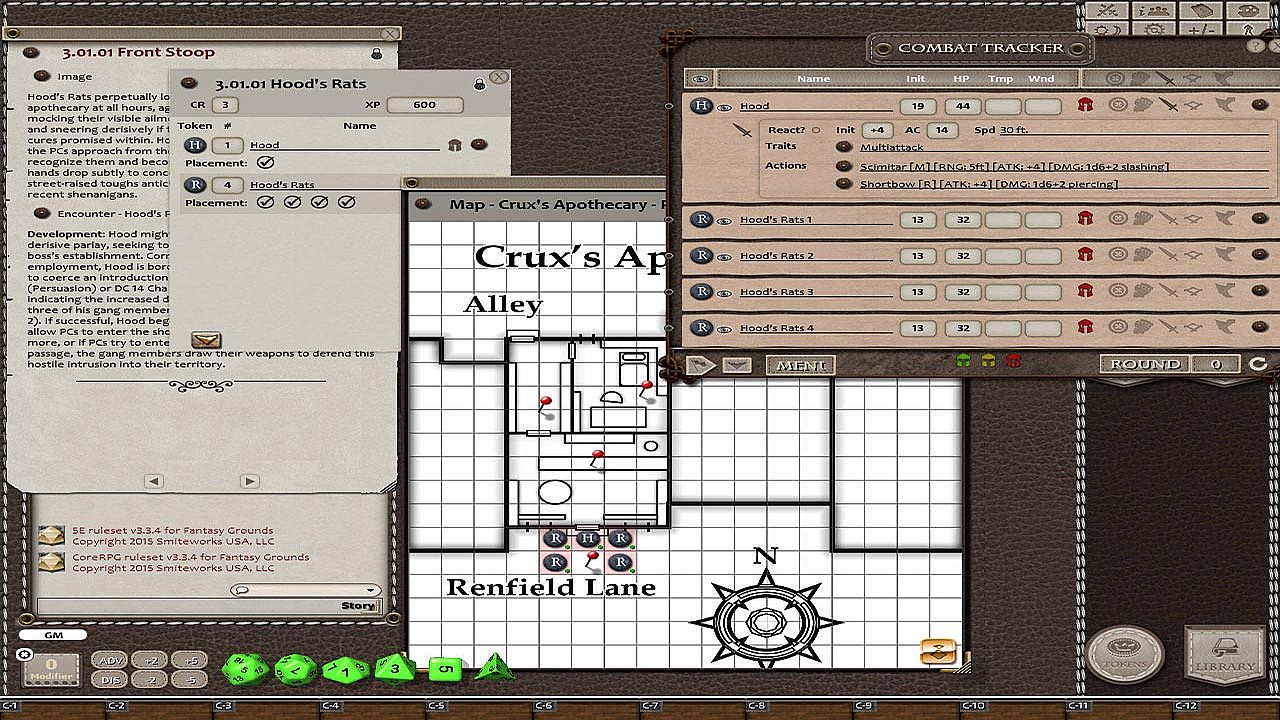Open the Tokens bag
The height and width of the screenshot is (720, 1280).
point(1125,655)
